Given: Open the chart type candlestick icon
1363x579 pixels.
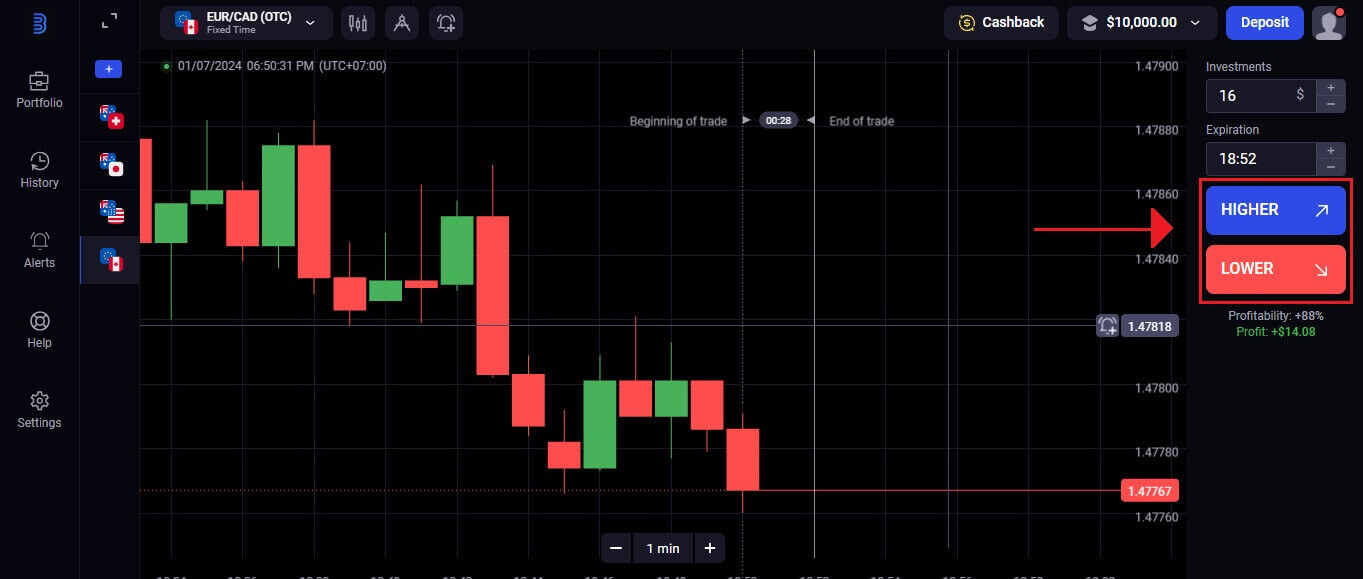Looking at the screenshot, I should (358, 23).
